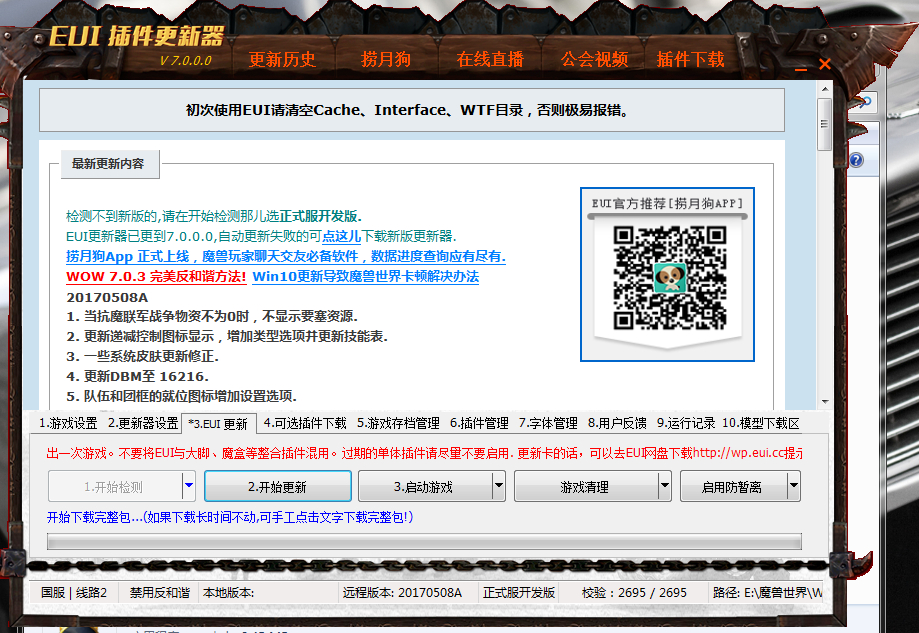Viewport: 919px width, 633px height.
Task: Click the blue help icon in background window
Action: point(856,160)
